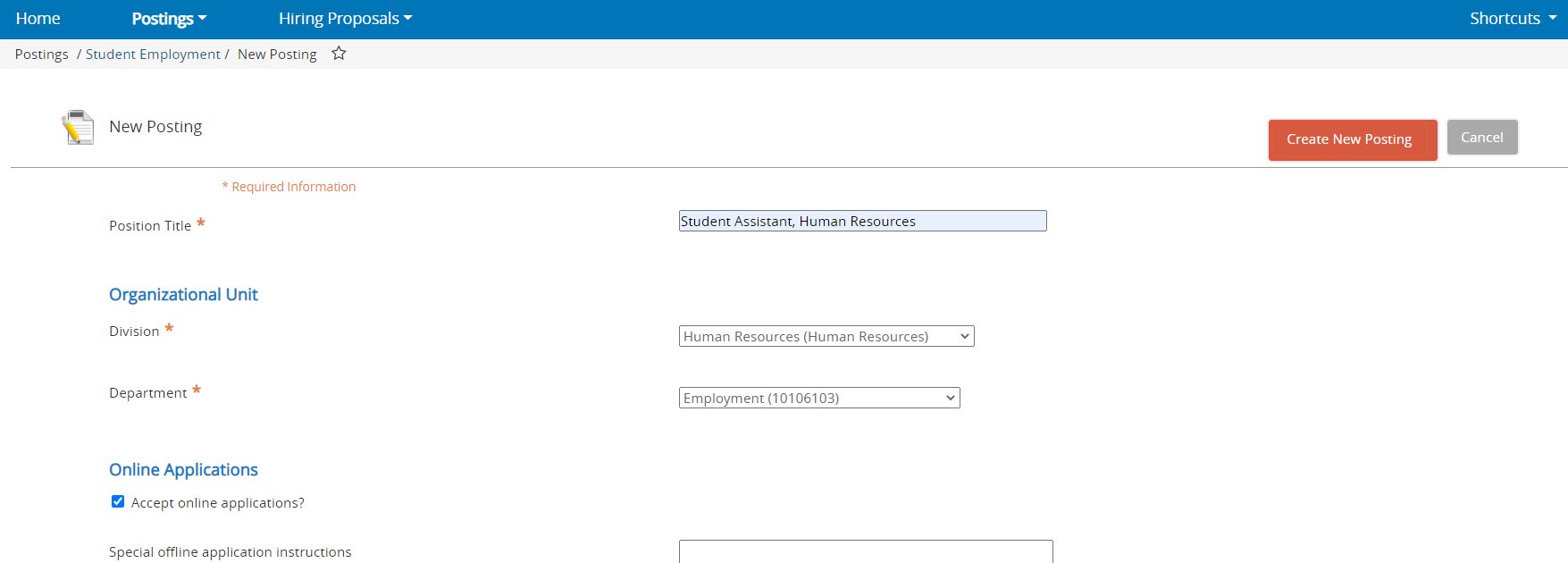Expand the Shortcuts dropdown
The image size is (1568, 563).
pos(1512,19)
